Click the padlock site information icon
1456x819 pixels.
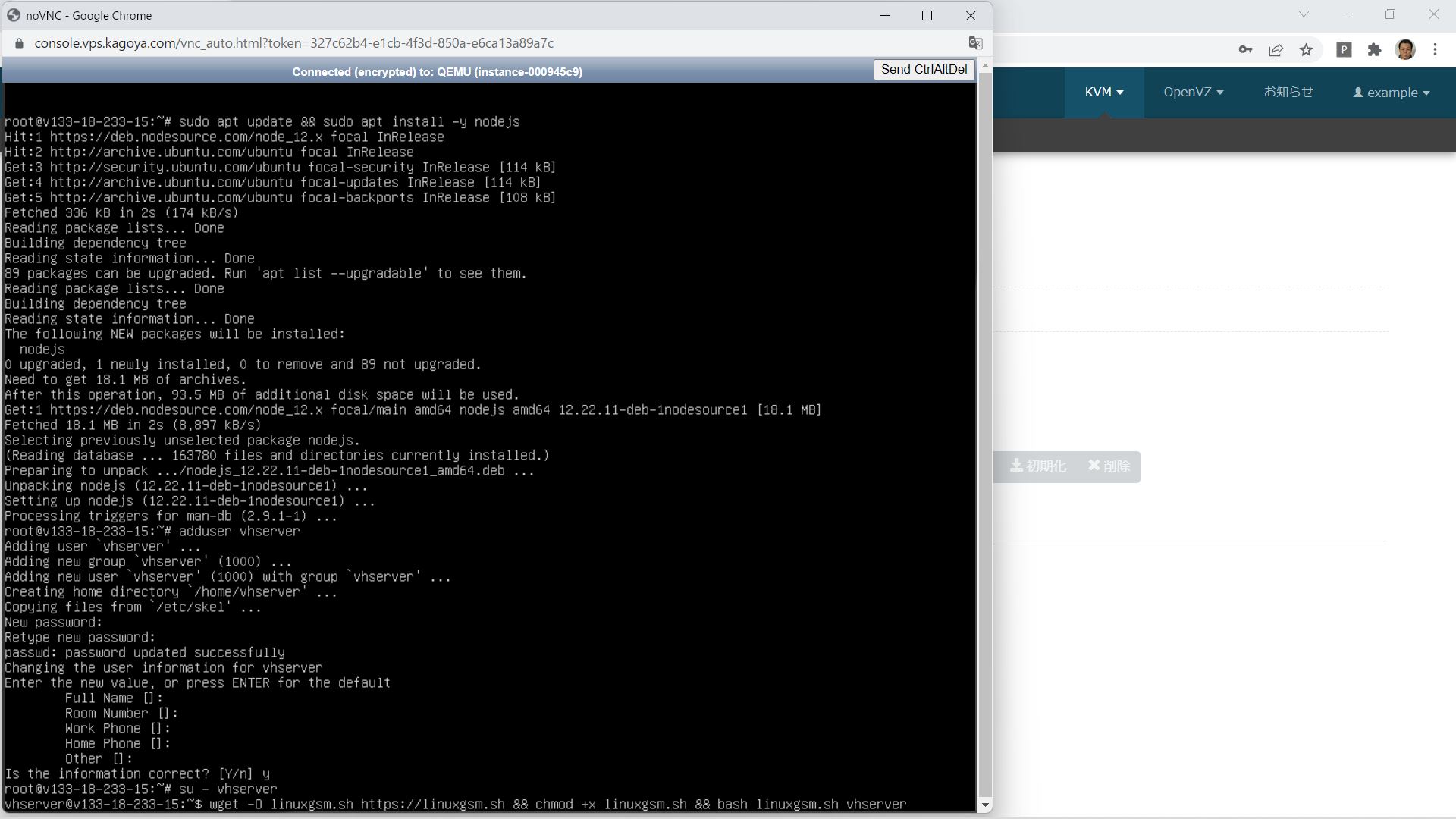(x=19, y=43)
